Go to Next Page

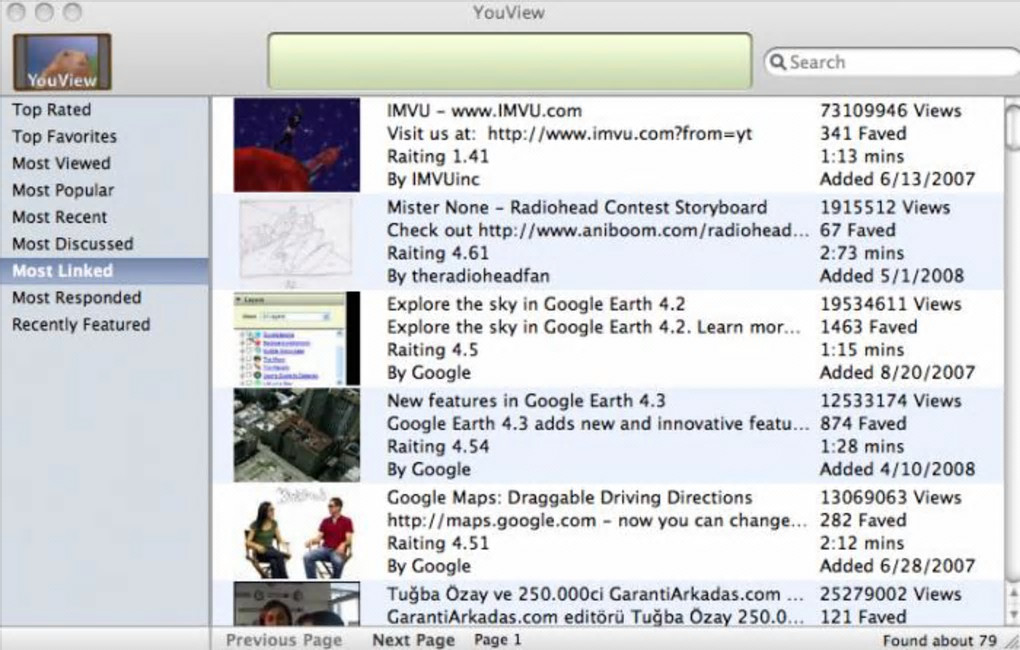pos(414,640)
